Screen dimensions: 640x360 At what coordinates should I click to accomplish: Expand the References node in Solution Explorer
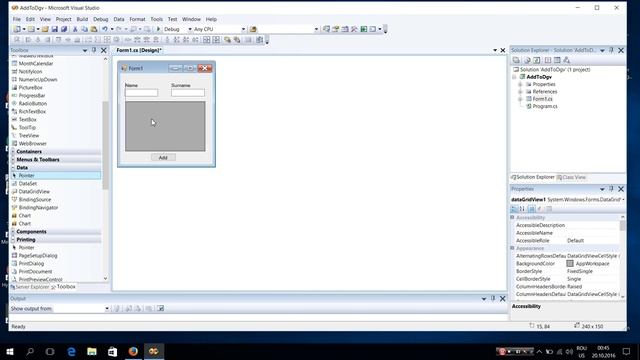pyautogui.click(x=520, y=92)
